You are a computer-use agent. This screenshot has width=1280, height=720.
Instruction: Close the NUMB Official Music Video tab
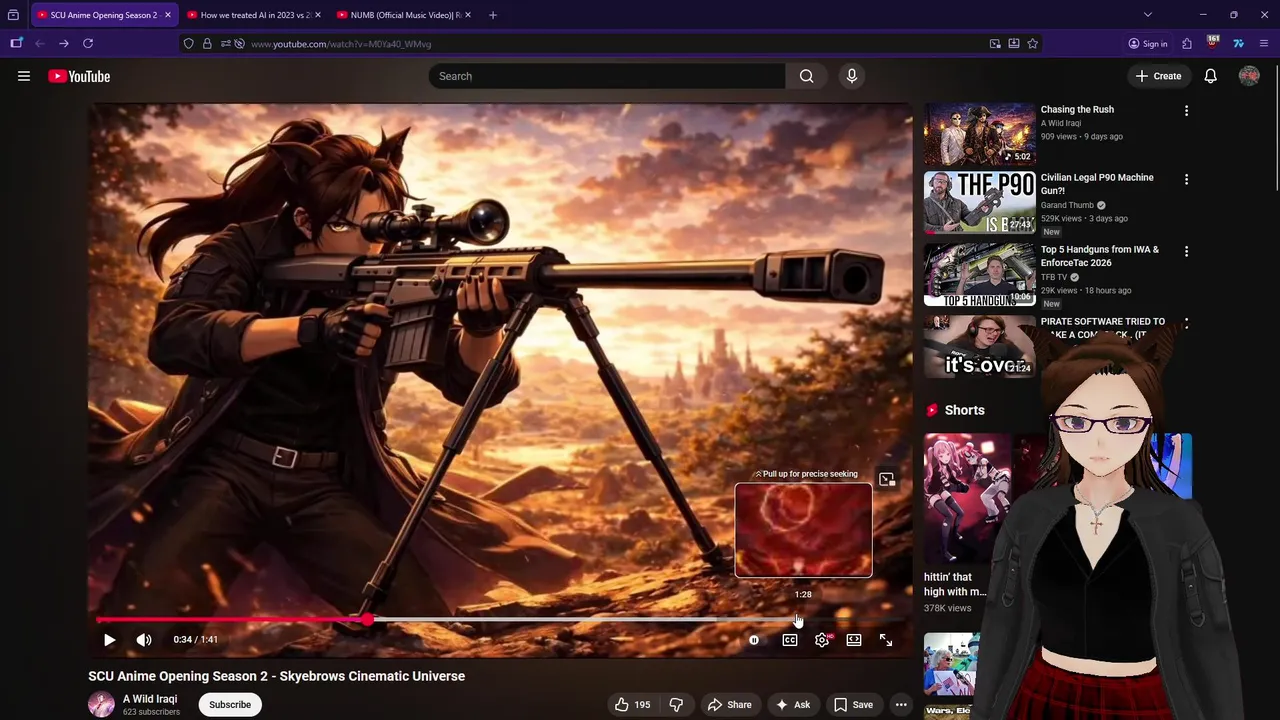click(x=468, y=15)
